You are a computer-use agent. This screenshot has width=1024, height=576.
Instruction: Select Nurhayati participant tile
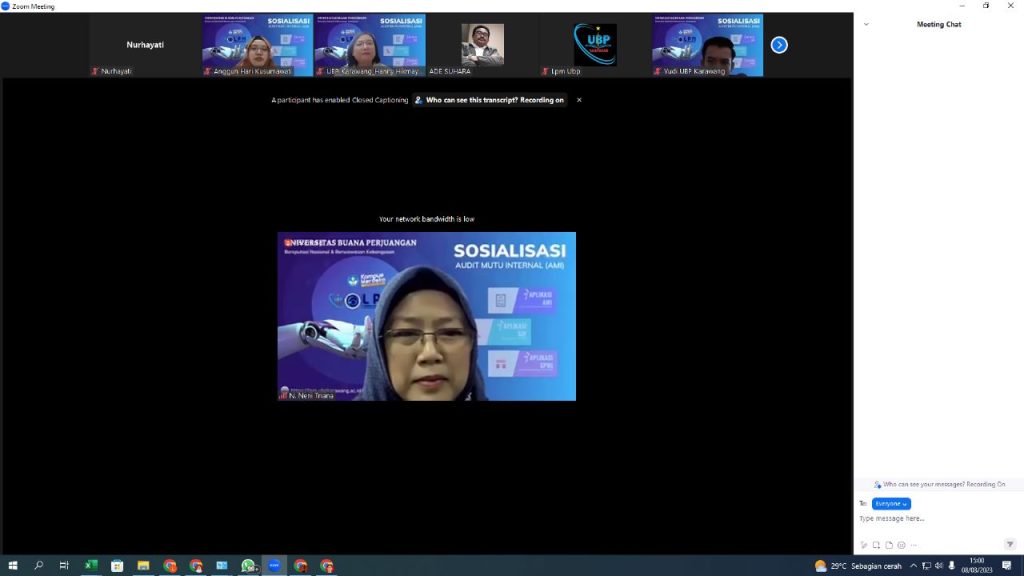tap(145, 45)
